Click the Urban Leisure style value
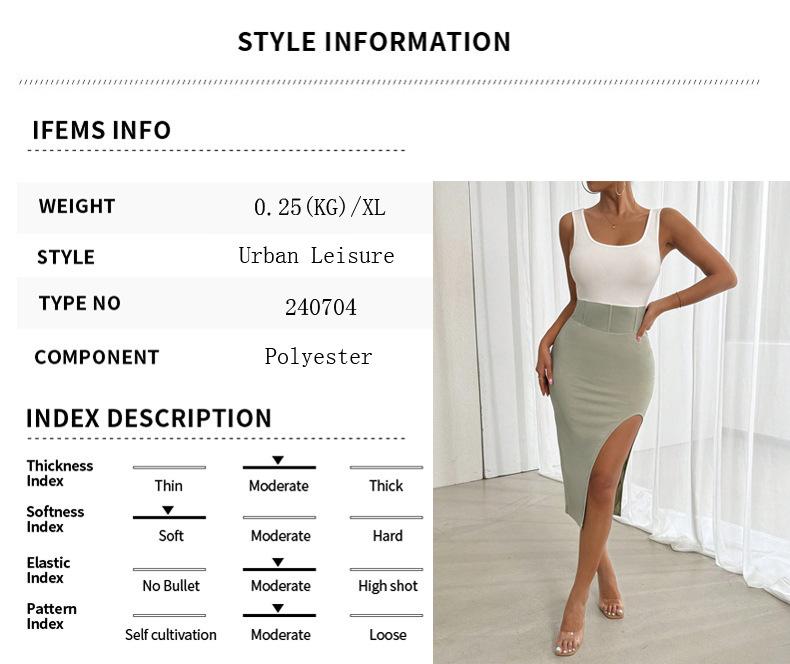The image size is (790, 664). (x=316, y=255)
